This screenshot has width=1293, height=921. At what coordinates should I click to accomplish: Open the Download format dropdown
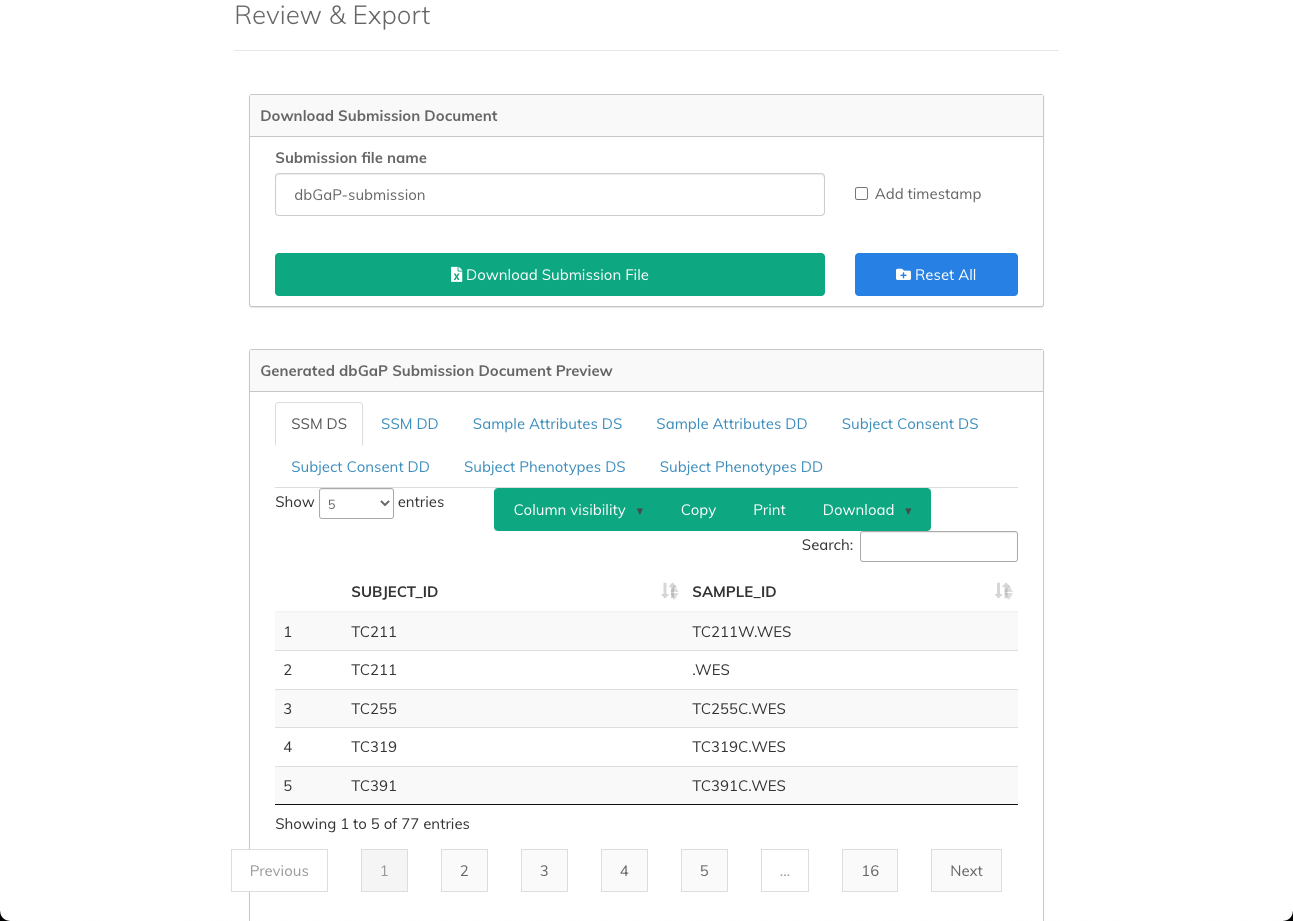tap(867, 510)
